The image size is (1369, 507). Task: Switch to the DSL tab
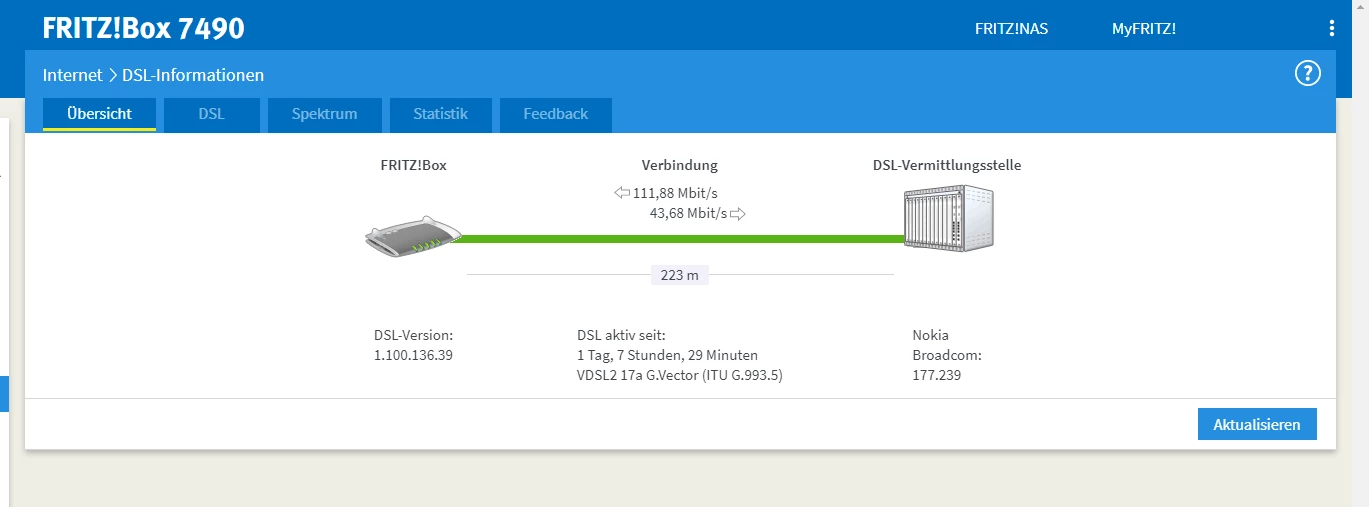point(212,114)
